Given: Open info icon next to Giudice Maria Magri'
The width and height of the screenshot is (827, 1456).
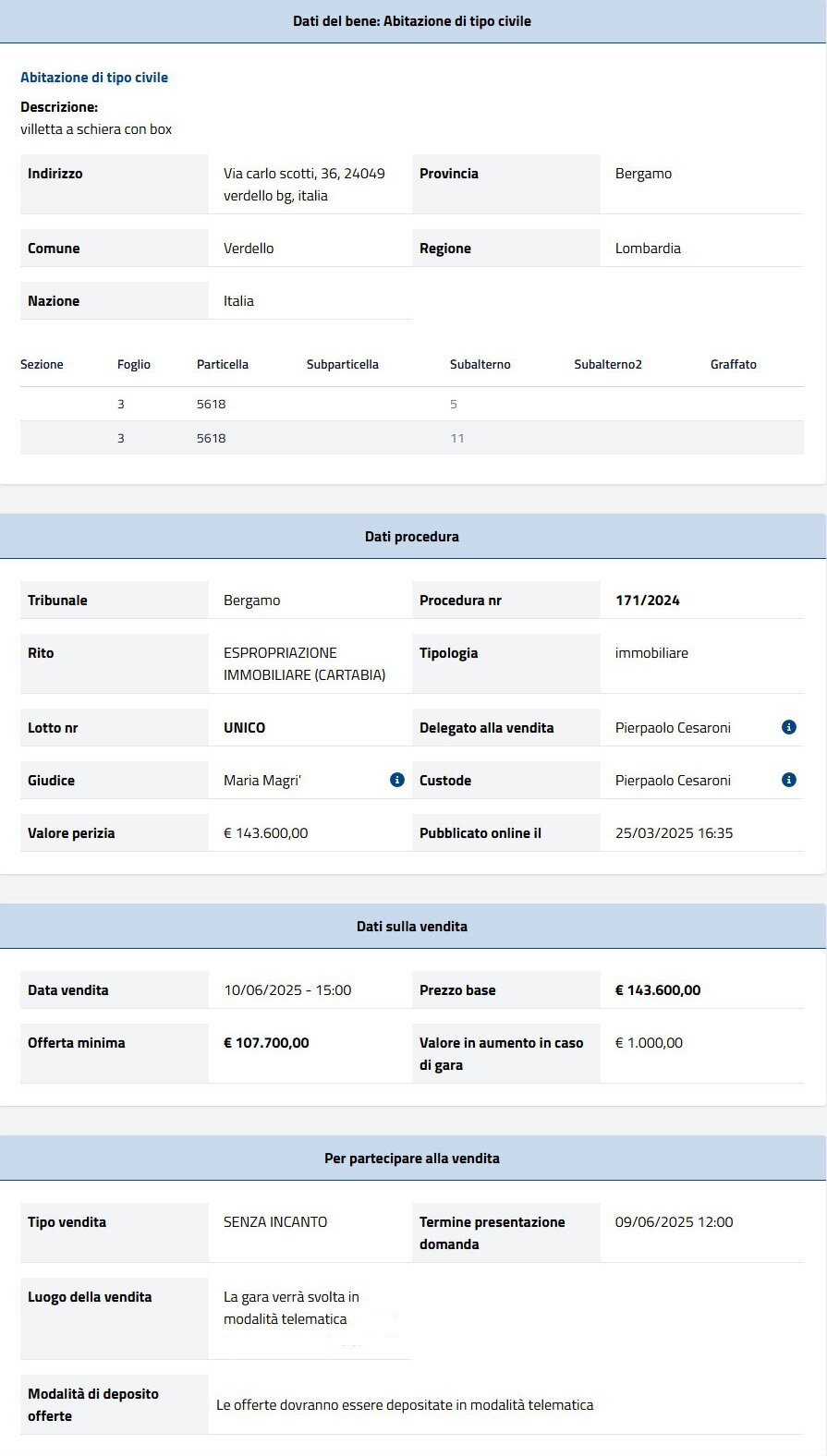Looking at the screenshot, I should (x=396, y=780).
